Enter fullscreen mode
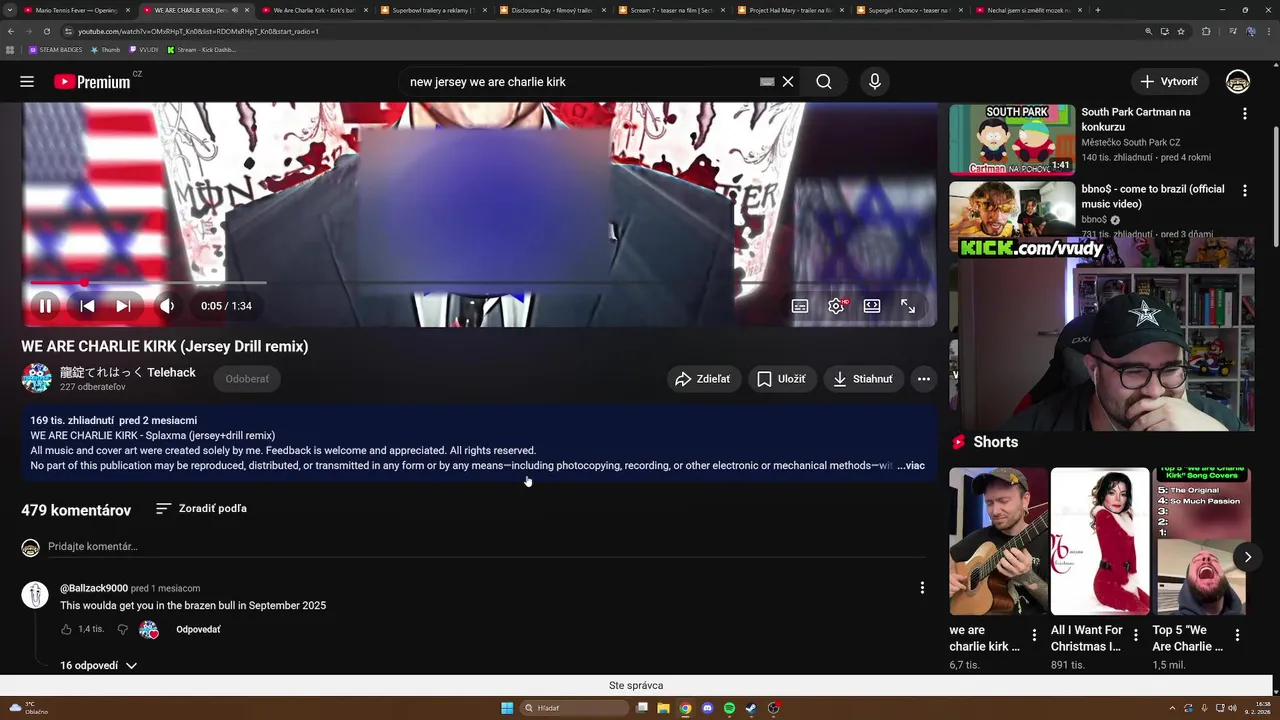 tap(908, 306)
